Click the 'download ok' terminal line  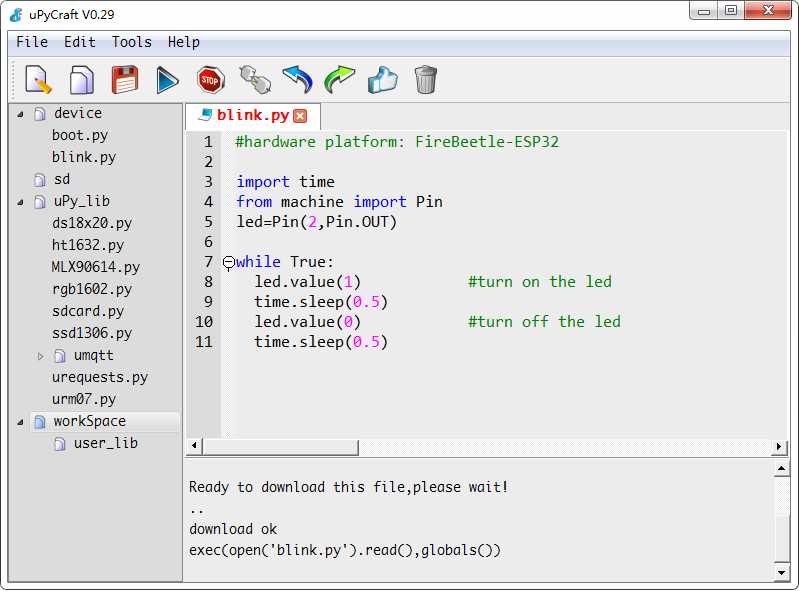(233, 529)
